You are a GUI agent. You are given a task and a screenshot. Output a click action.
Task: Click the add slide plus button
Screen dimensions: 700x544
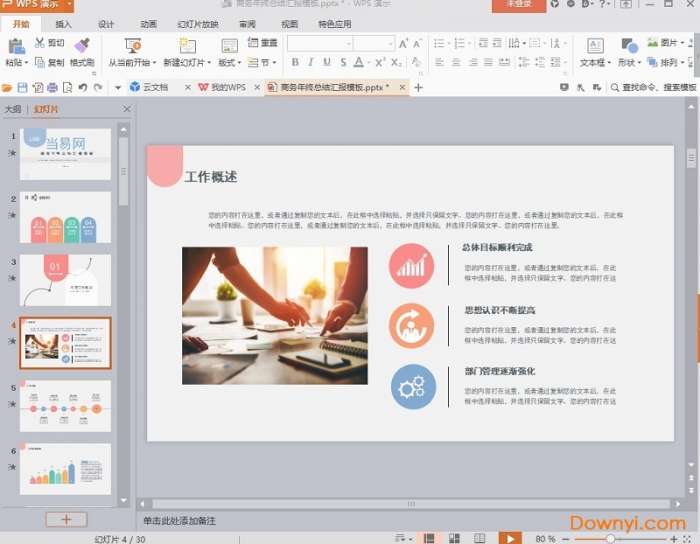[66, 519]
